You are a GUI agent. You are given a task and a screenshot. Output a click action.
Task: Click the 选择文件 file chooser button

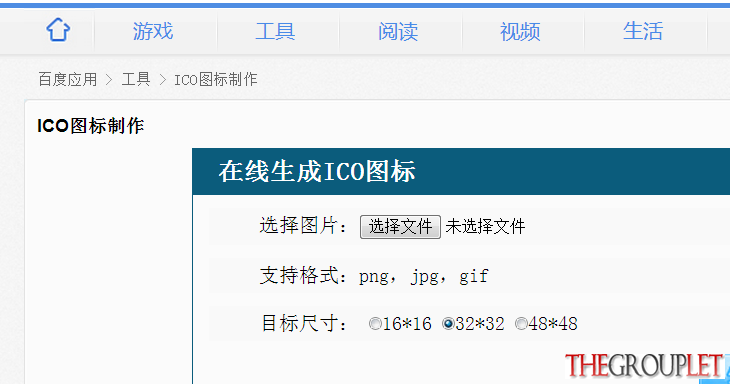400,227
